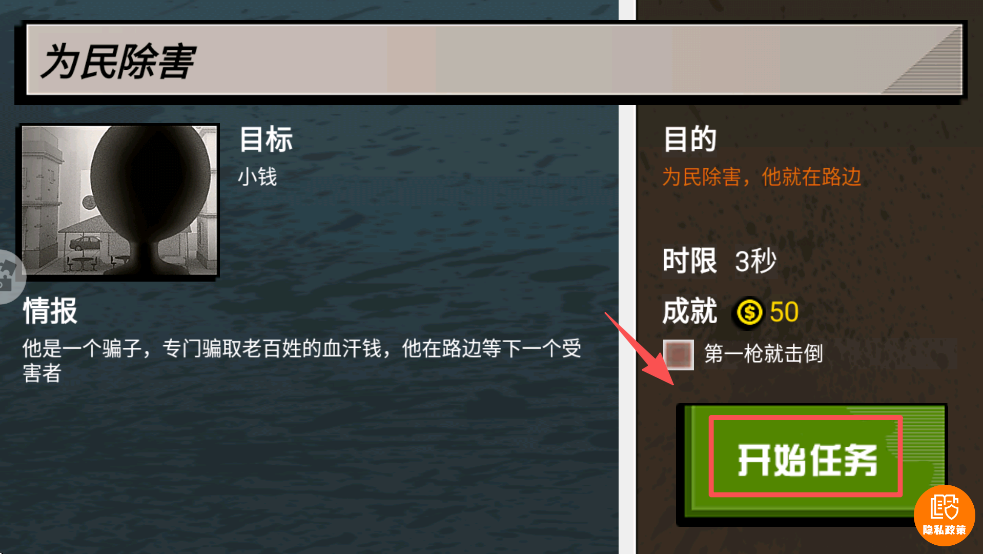Click the orange objective text 为民除害，他就在路边
983x554 pixels.
click(762, 177)
